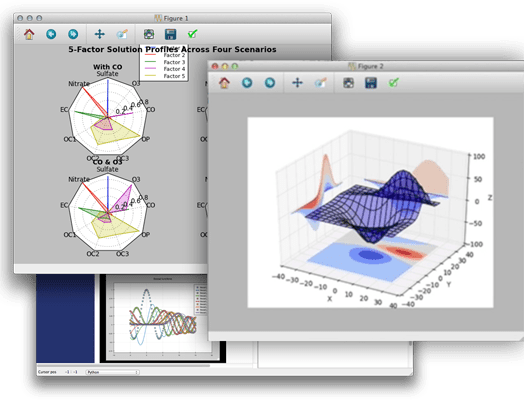Click Save floppy icon in Figure 1
This screenshot has width=524, height=400.
(170, 34)
